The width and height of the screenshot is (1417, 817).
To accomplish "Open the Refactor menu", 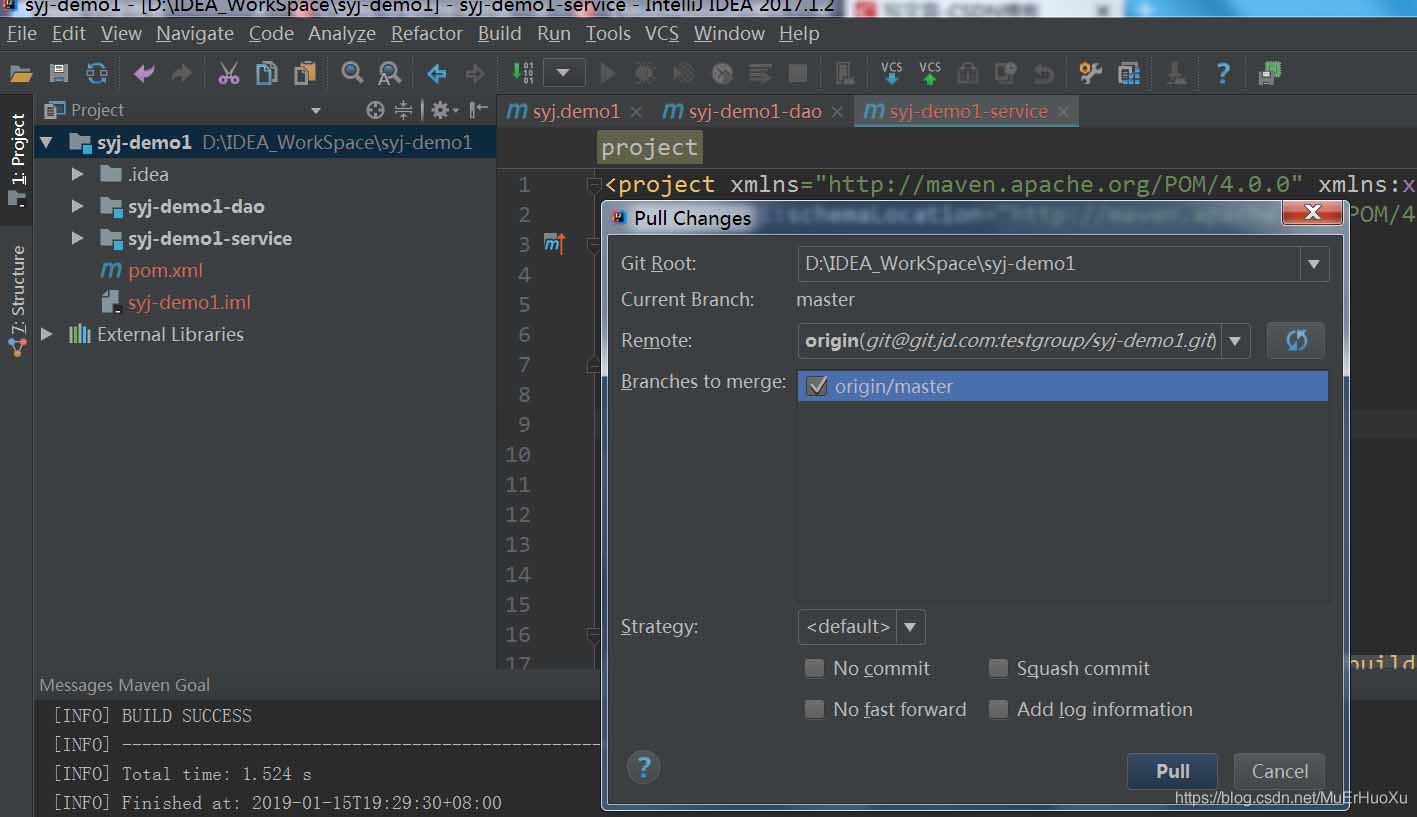I will 427,33.
